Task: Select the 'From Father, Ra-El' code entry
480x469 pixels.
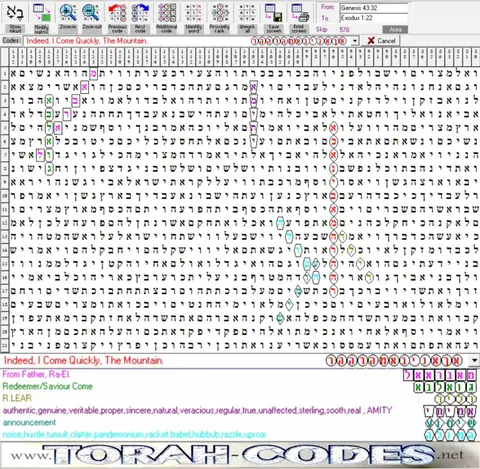Action: 37,374
